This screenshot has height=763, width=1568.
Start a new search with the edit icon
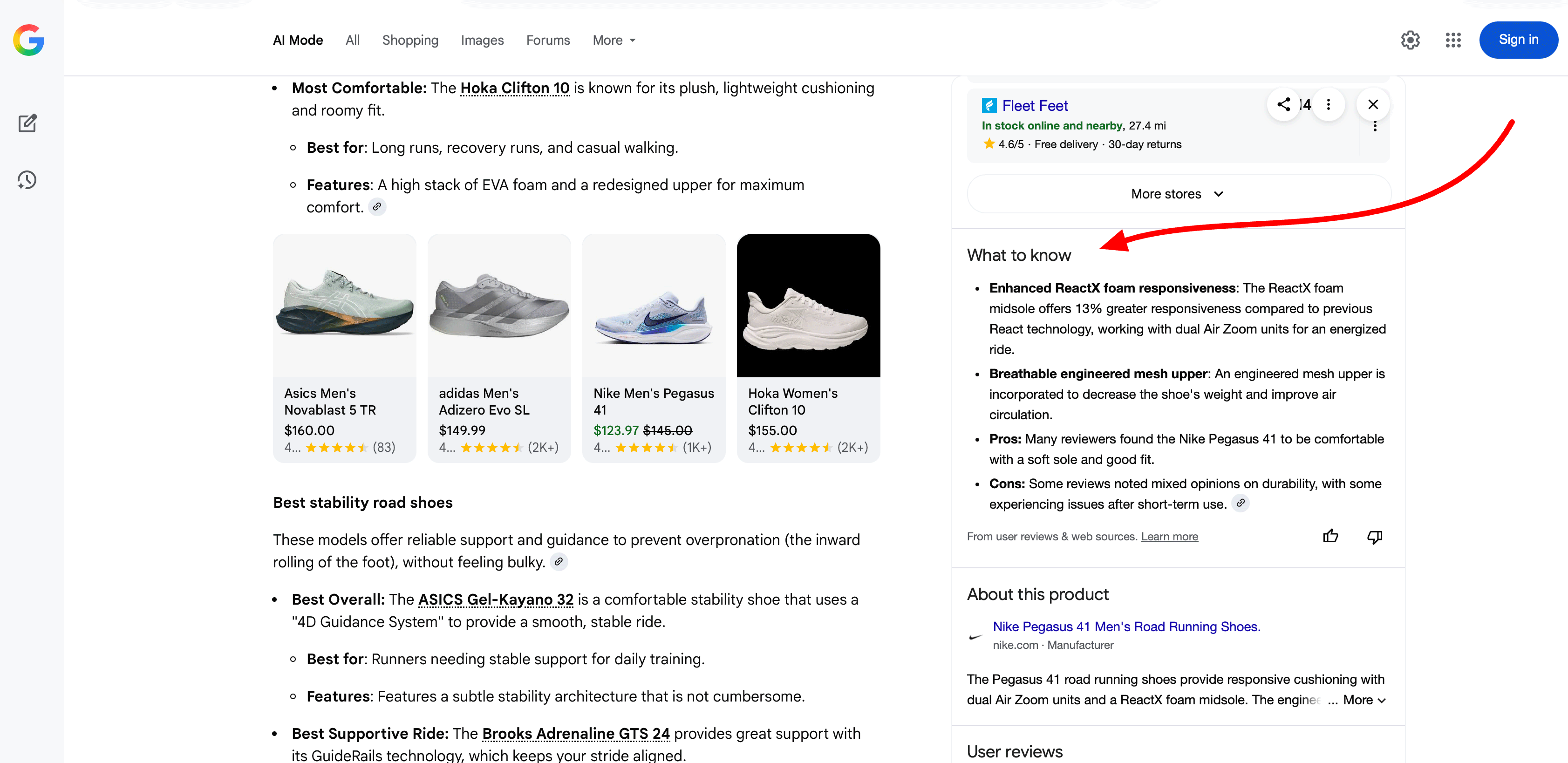coord(27,123)
